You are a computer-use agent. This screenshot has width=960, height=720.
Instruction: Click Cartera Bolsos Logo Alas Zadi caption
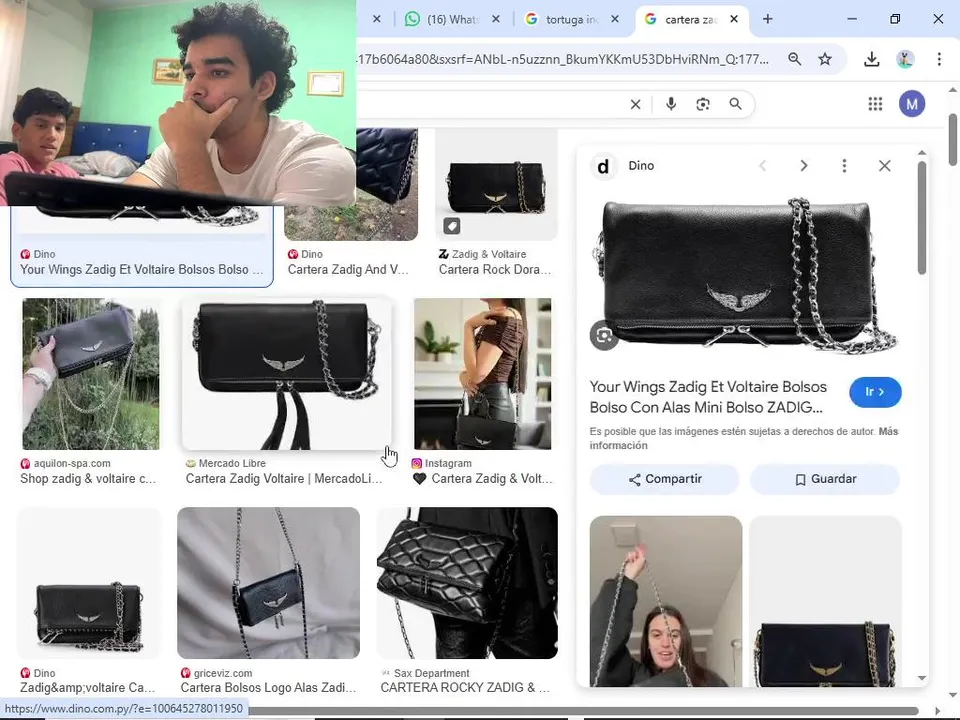[x=268, y=688]
